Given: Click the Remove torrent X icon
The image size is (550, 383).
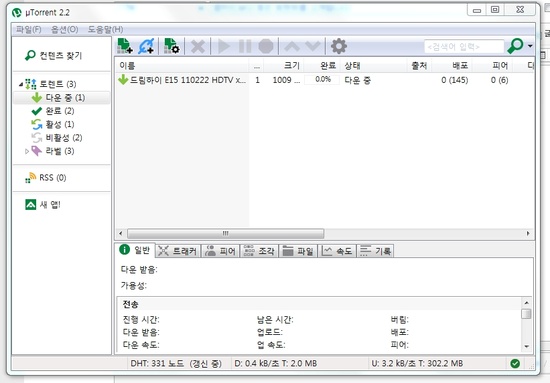Looking at the screenshot, I should click(x=198, y=46).
